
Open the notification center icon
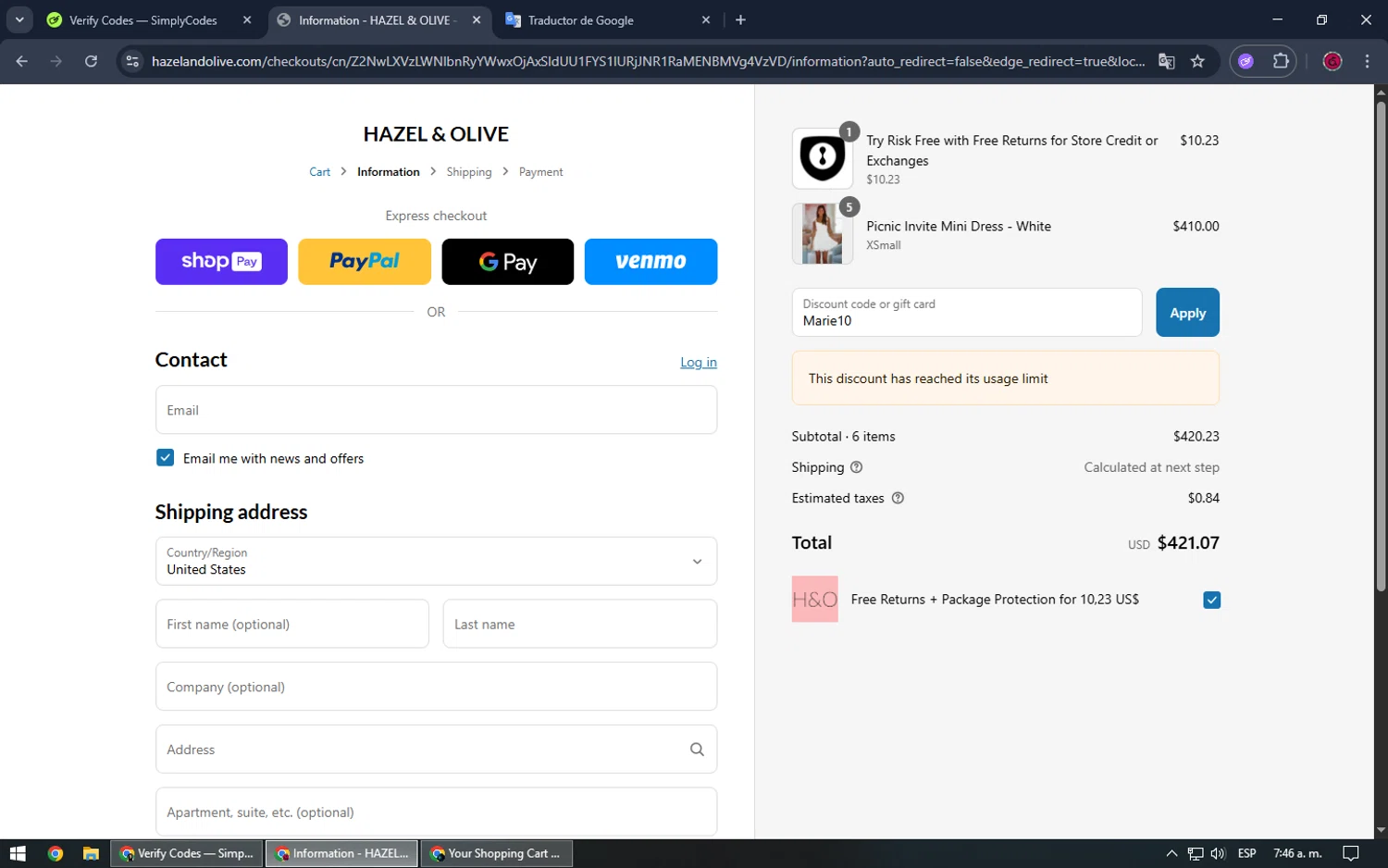click(x=1351, y=853)
